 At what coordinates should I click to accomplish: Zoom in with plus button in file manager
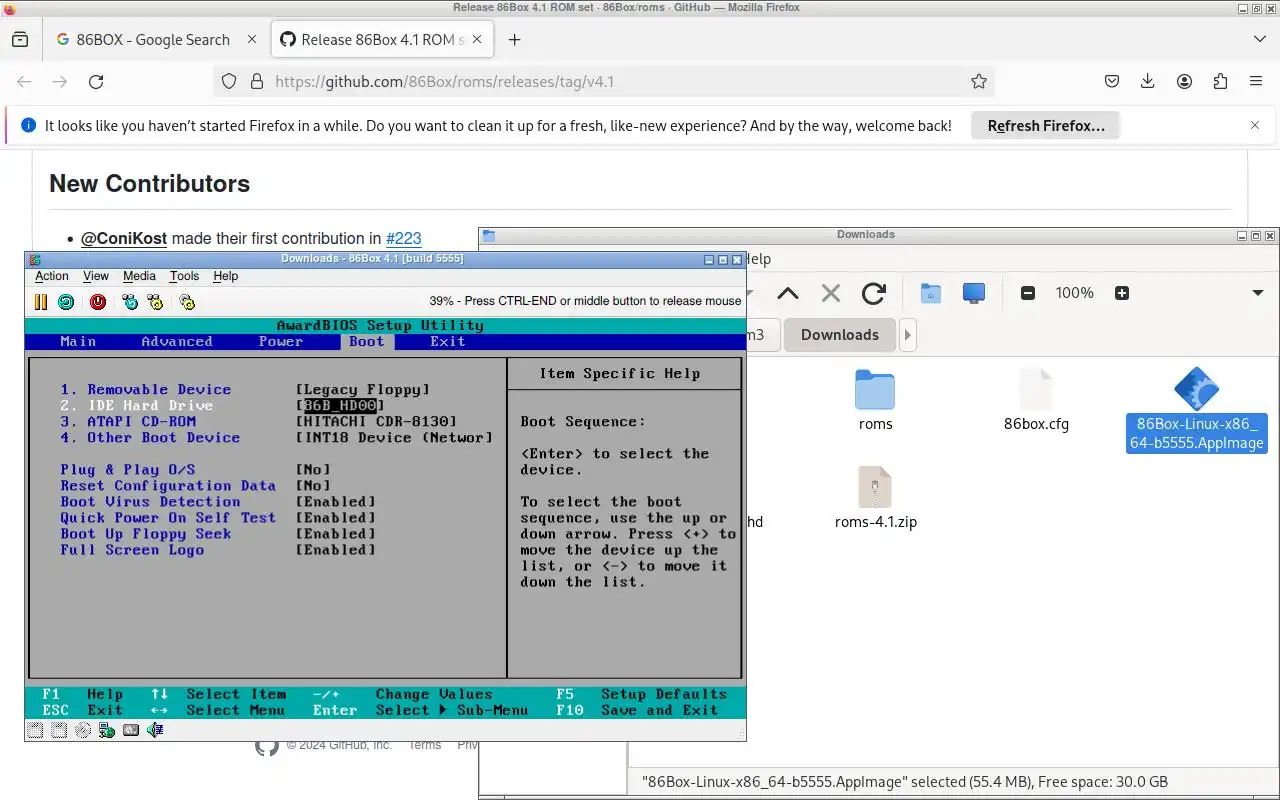[1122, 293]
